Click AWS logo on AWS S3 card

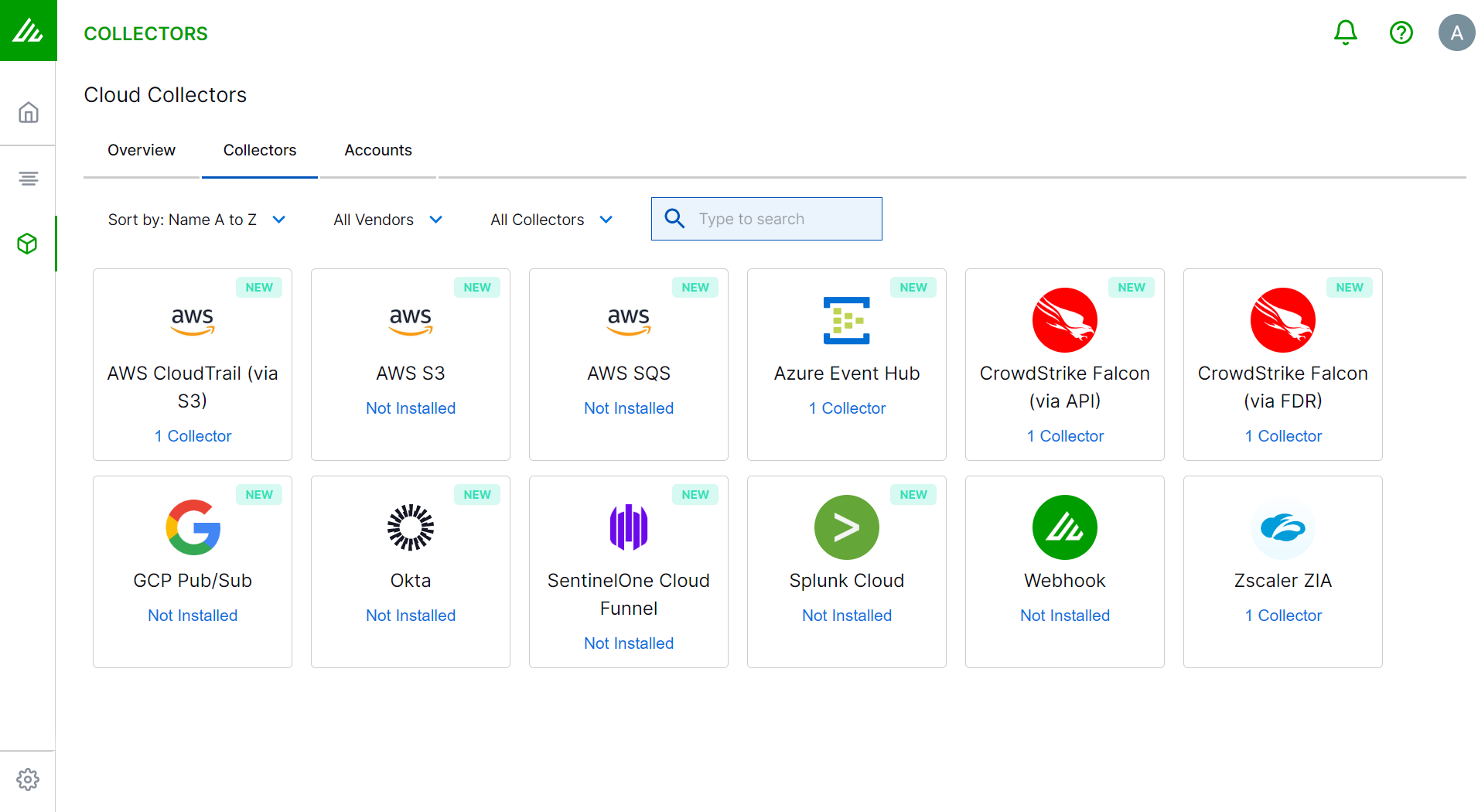click(x=411, y=321)
